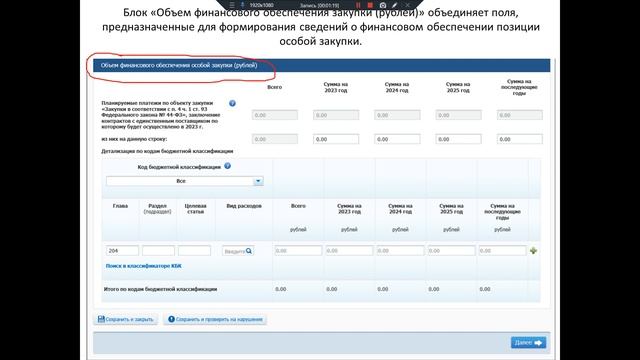This screenshot has width=640, height=360.
Task: Stop the recording with red square
Action: coord(370,5)
